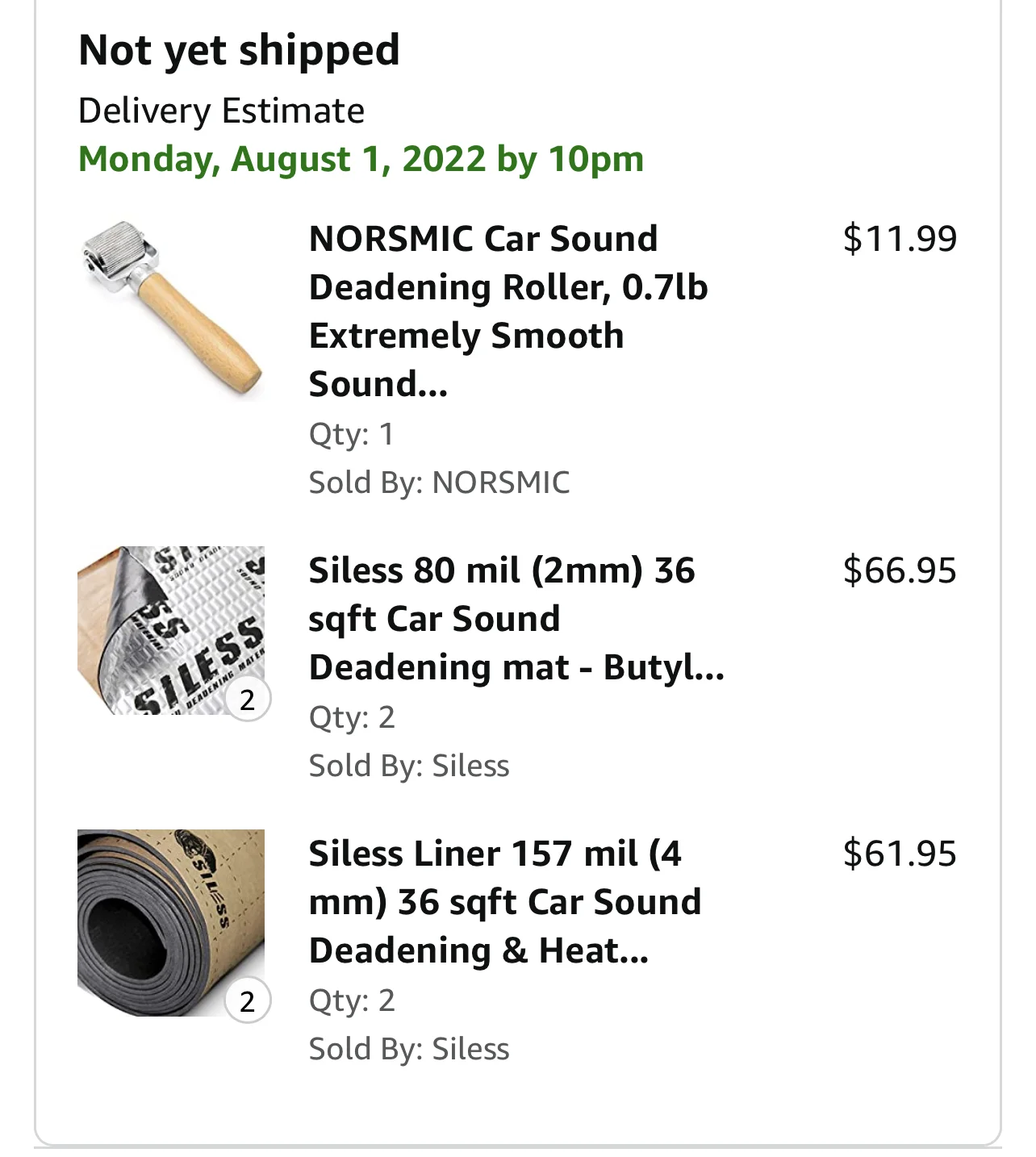
Task: Click the $11.99 price of the roller
Action: pyautogui.click(x=900, y=239)
